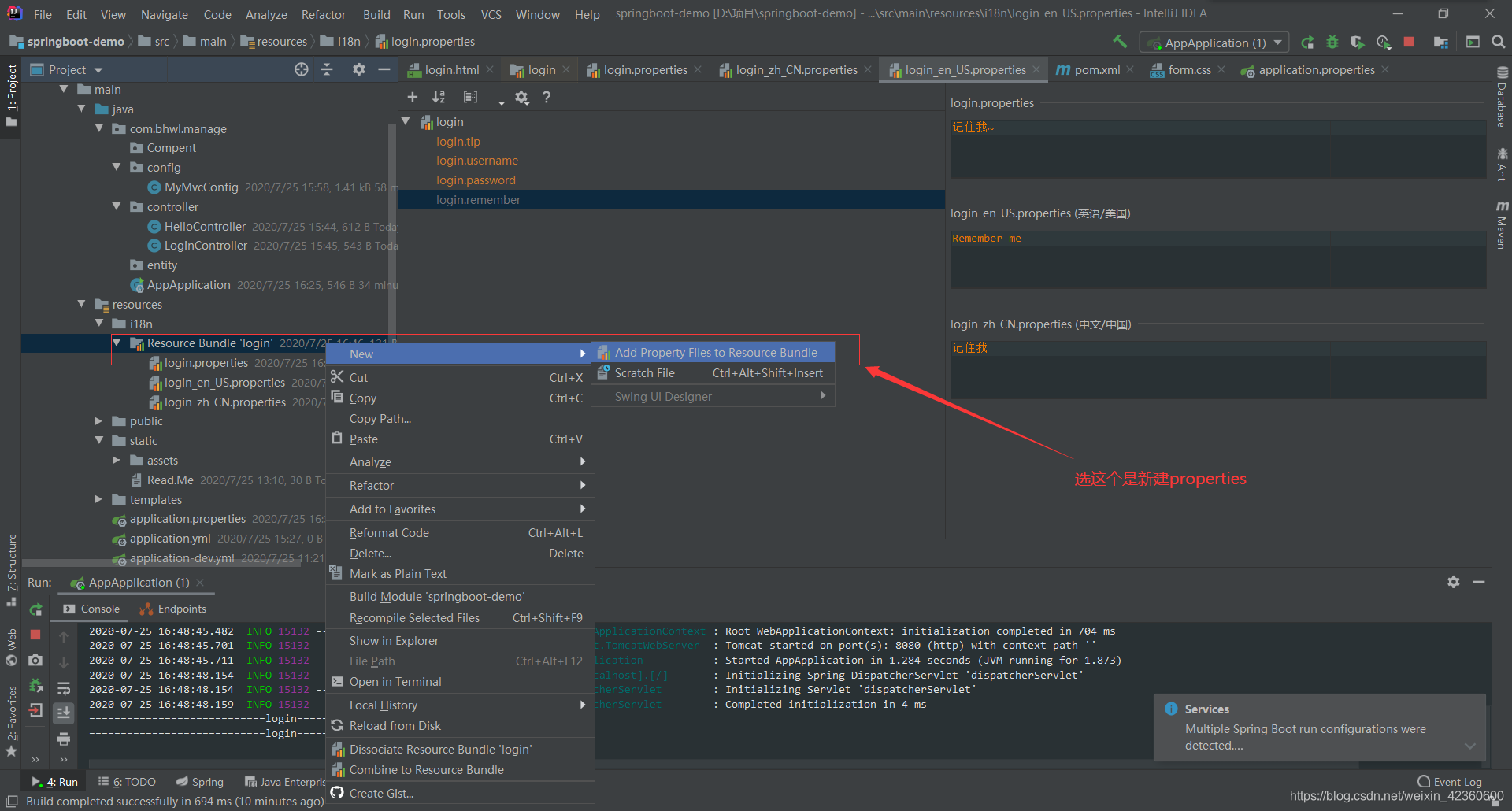Open the Refactor menu in menu bar
1512x811 pixels.
323,14
